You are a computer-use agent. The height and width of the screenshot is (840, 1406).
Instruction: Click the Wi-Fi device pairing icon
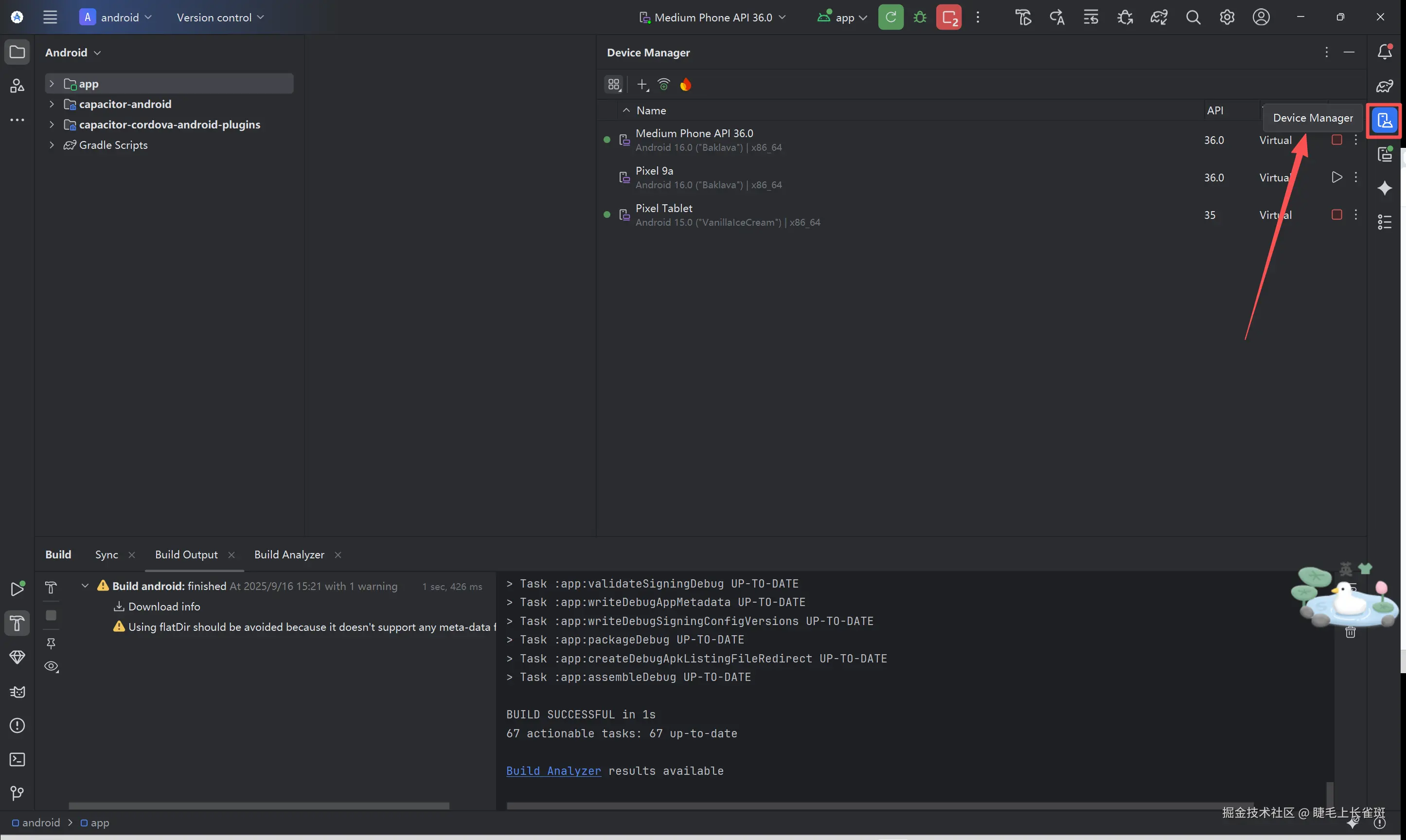point(664,85)
